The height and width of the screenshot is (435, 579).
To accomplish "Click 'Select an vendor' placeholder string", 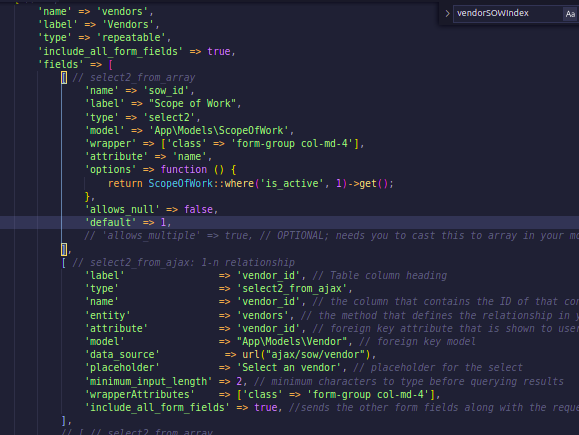I will pos(289,367).
